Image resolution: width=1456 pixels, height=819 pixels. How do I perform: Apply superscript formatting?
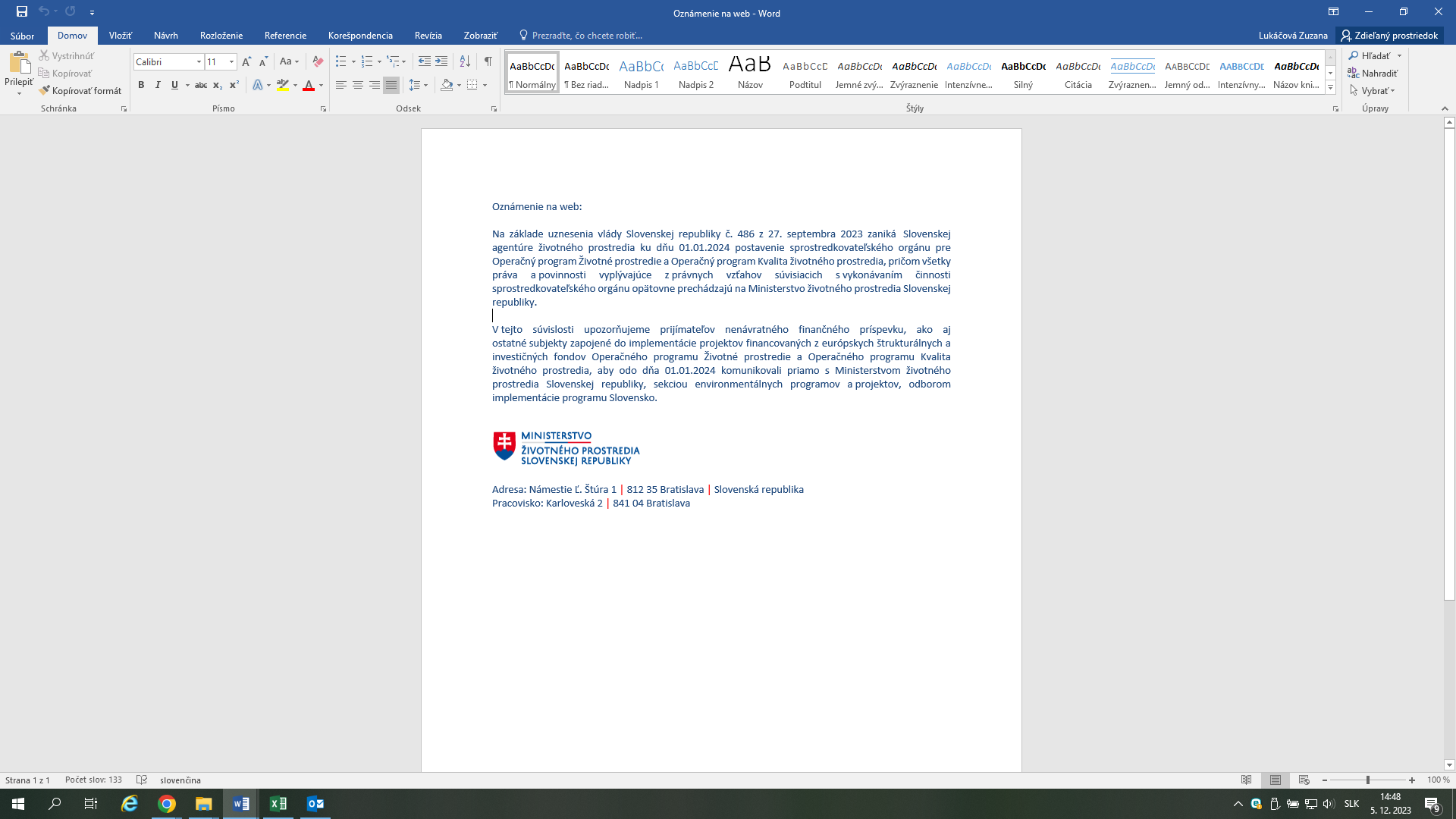234,85
